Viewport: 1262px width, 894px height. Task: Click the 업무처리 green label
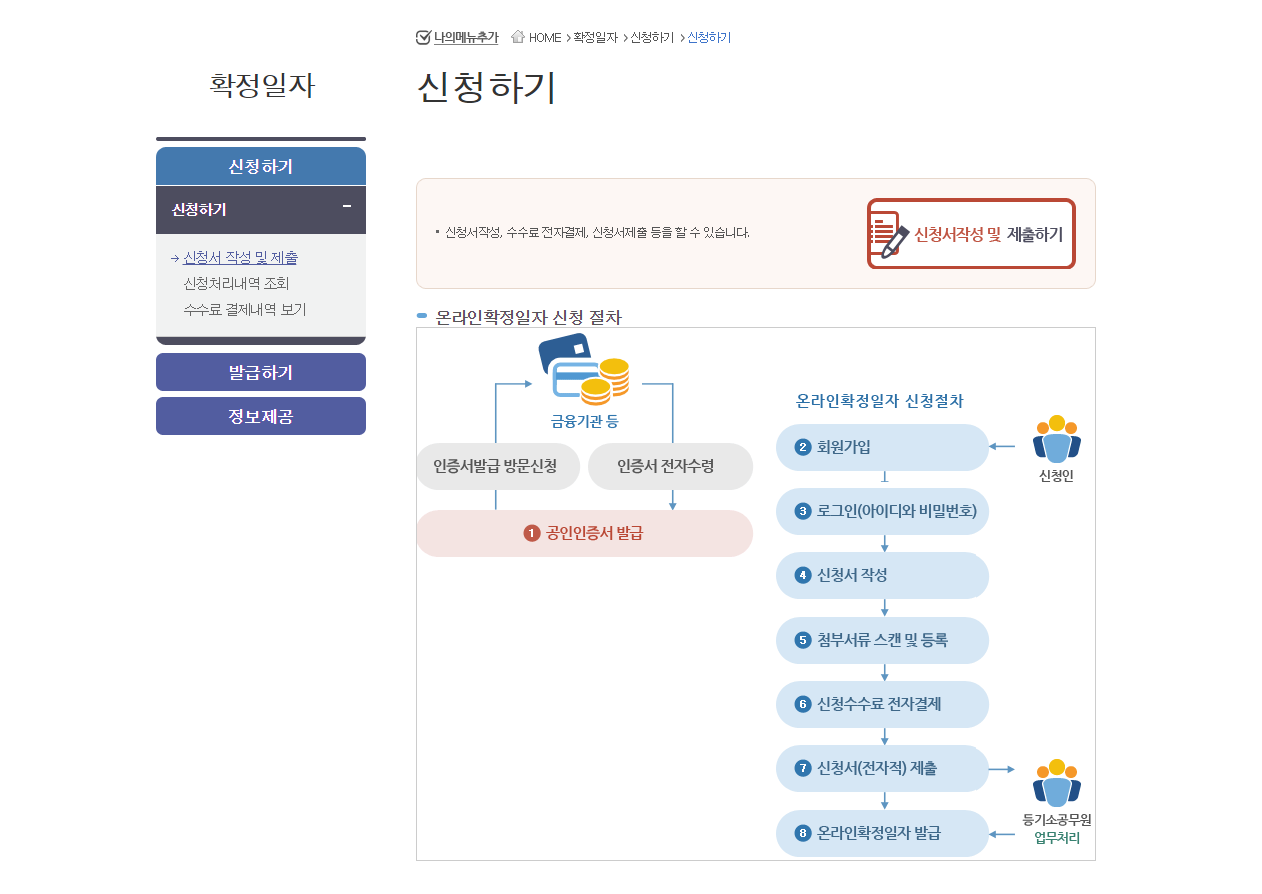pos(1057,838)
